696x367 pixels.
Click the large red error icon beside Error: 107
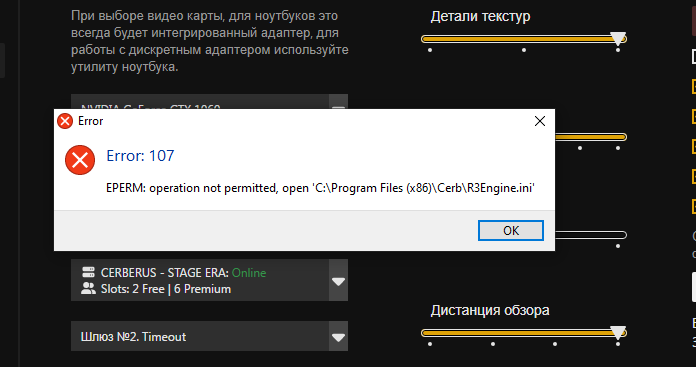coord(80,160)
